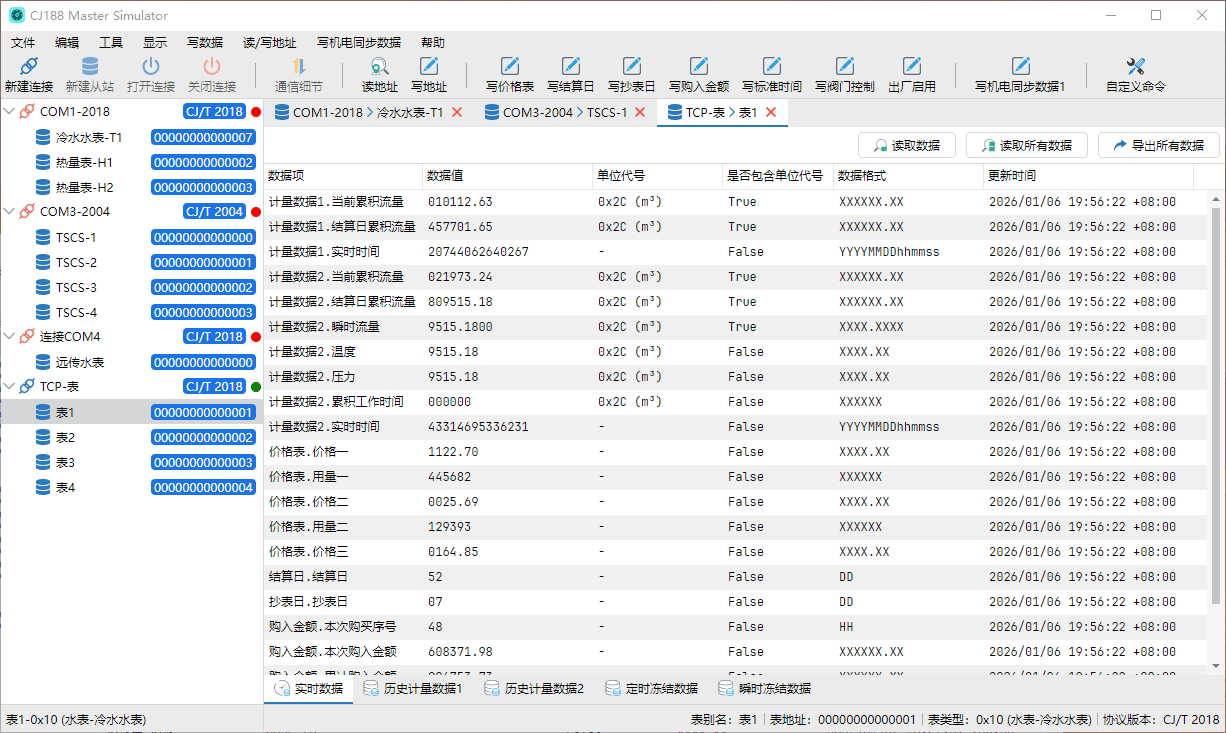Click the 数据值 column header
1226x733 pixels.
pyautogui.click(x=445, y=176)
